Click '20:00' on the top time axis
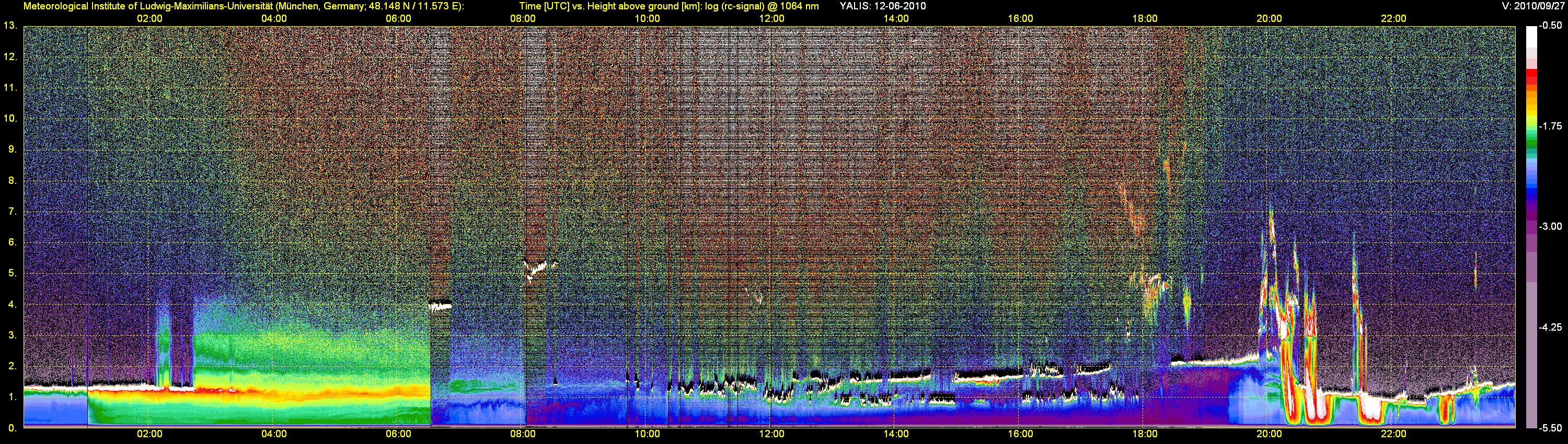 point(1269,19)
